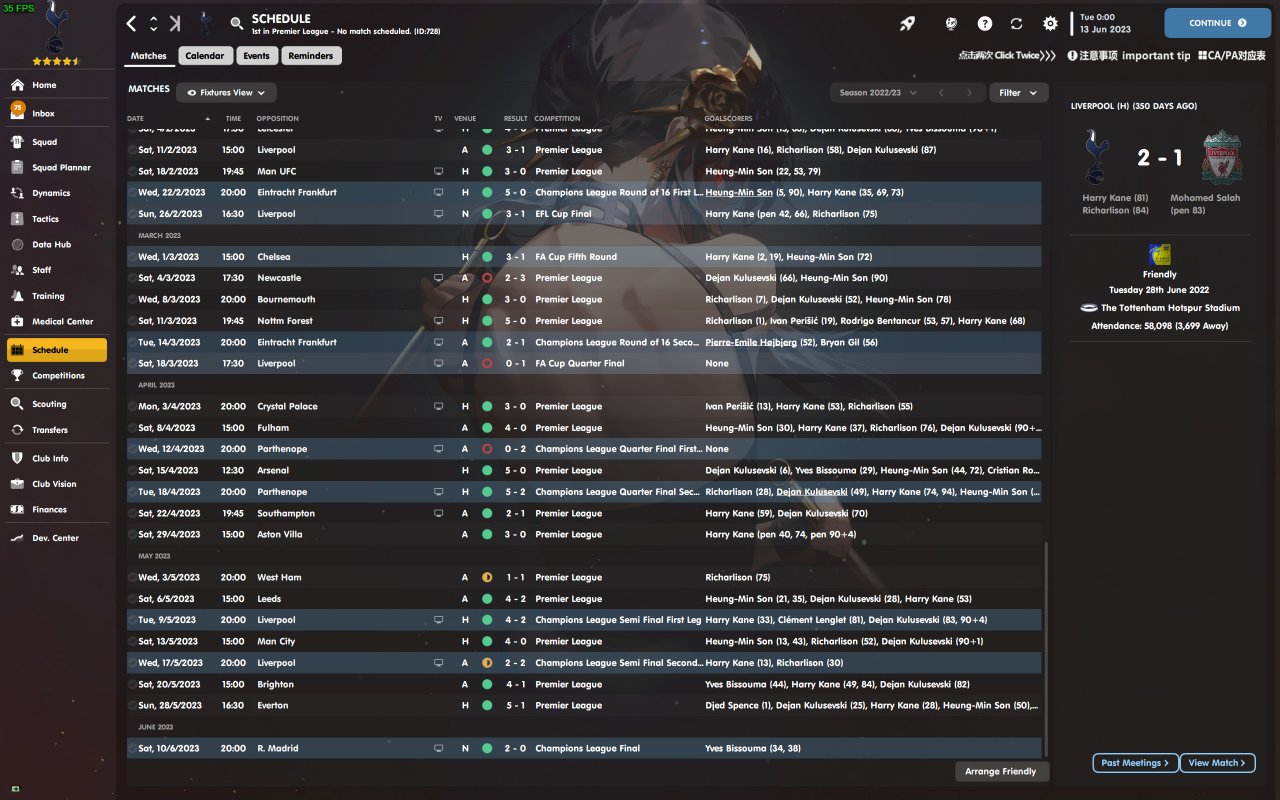Click "Champions League Final" competition text
Viewport: 1280px width, 800px height.
coord(587,748)
